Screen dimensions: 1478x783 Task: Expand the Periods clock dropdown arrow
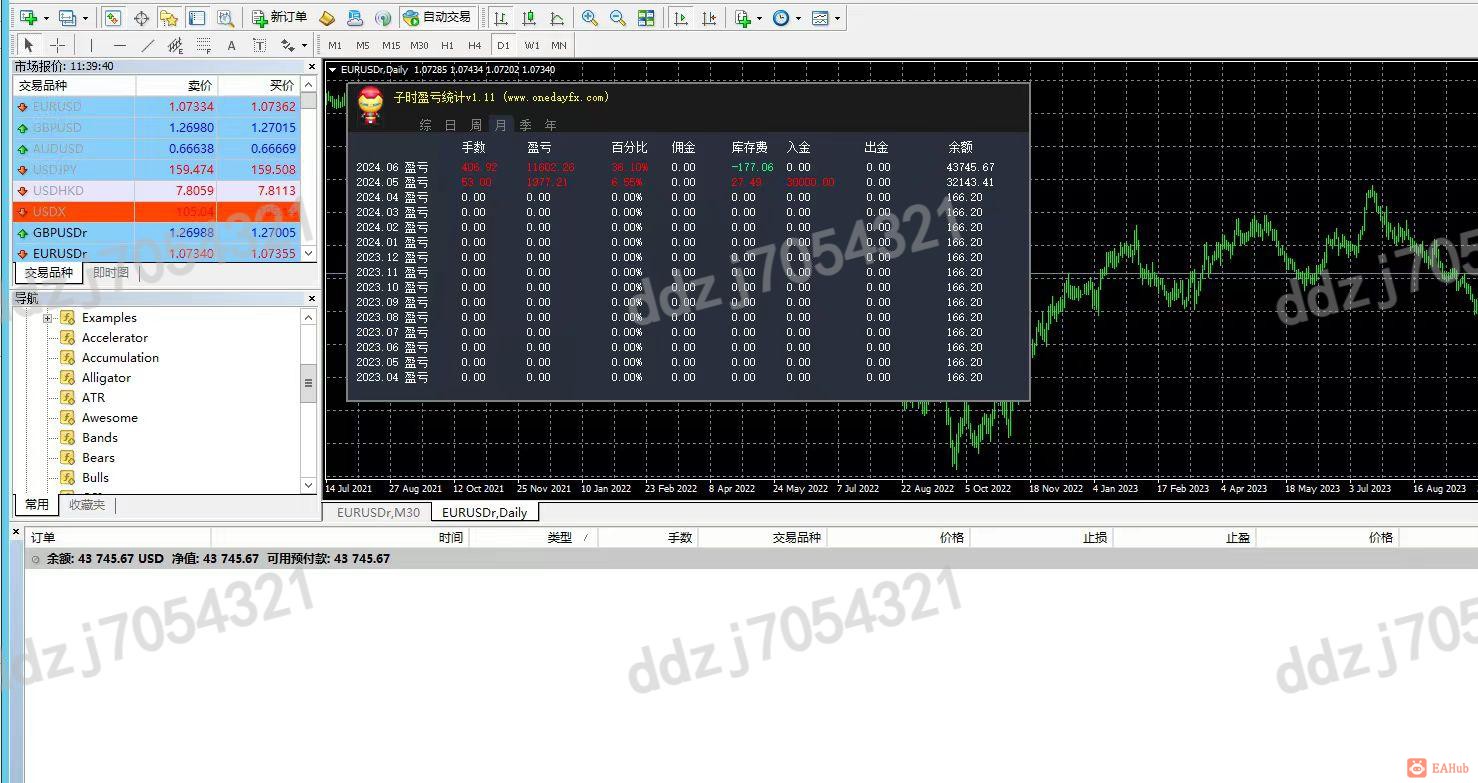[798, 18]
